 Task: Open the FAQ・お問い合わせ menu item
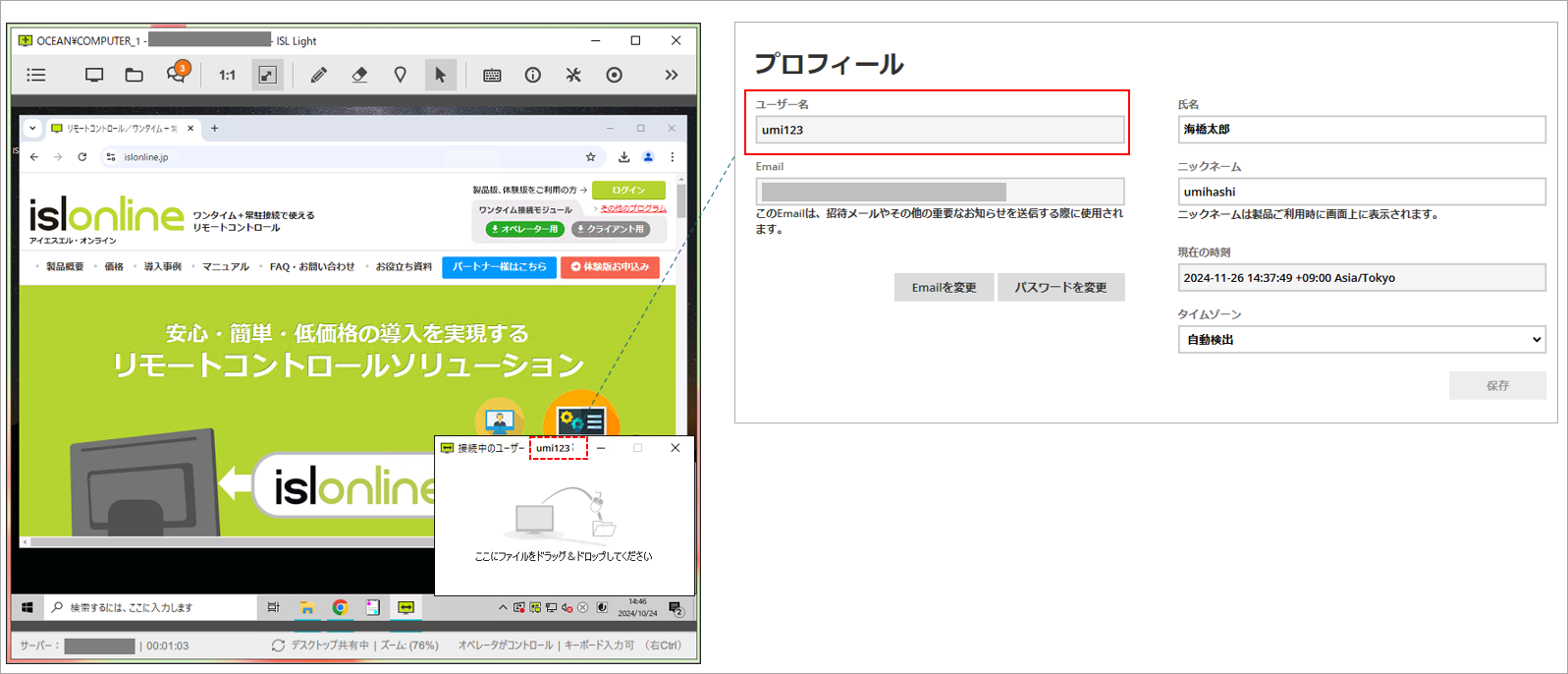point(311,266)
